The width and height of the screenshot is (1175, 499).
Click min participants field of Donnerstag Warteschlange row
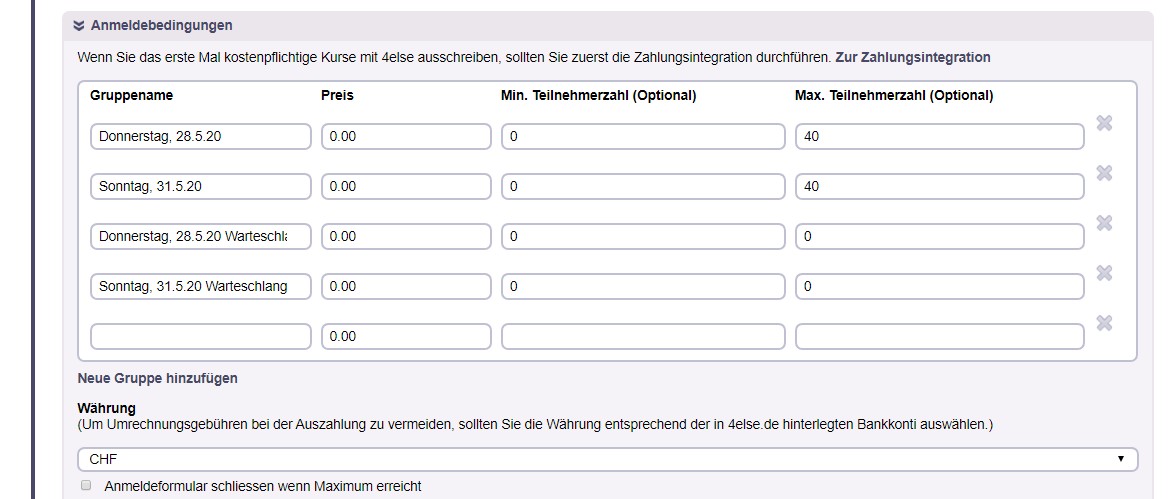click(643, 236)
